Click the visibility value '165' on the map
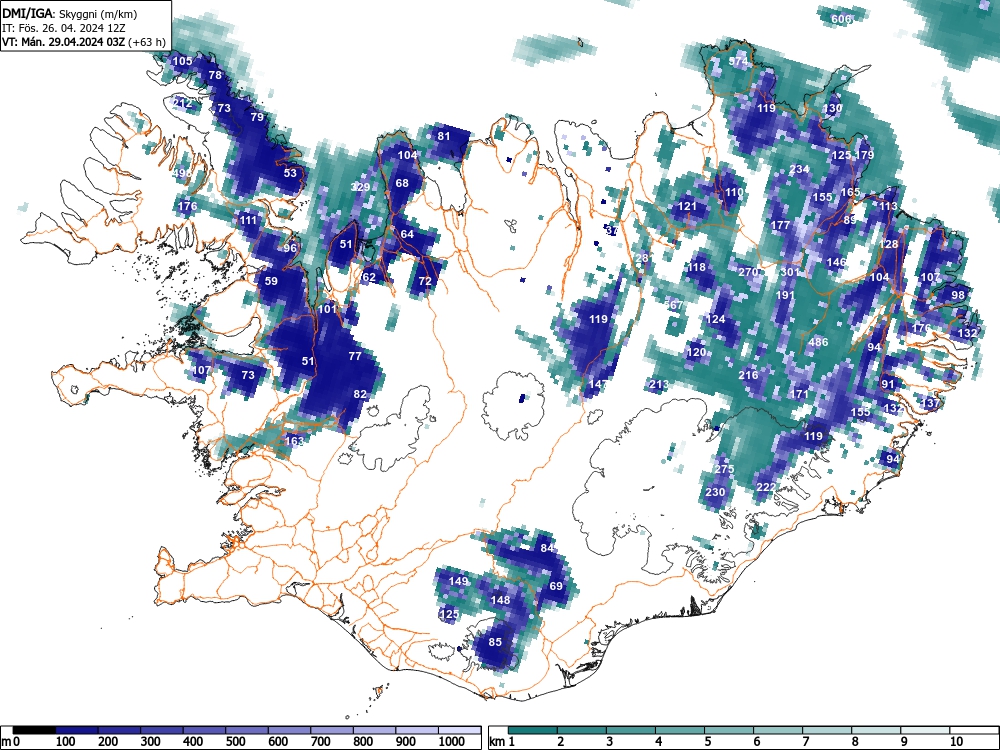 pos(850,192)
